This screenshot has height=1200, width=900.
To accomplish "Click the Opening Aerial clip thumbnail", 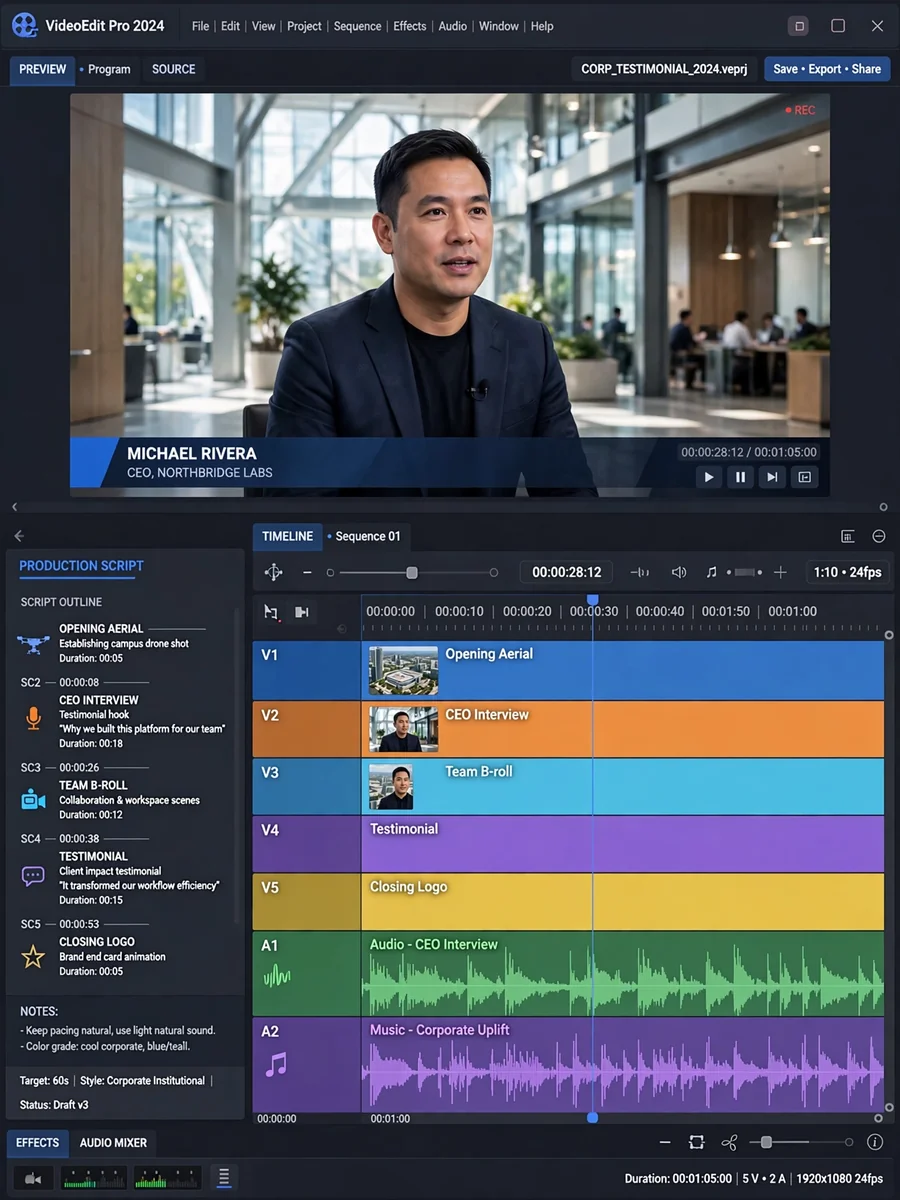I will [403, 670].
